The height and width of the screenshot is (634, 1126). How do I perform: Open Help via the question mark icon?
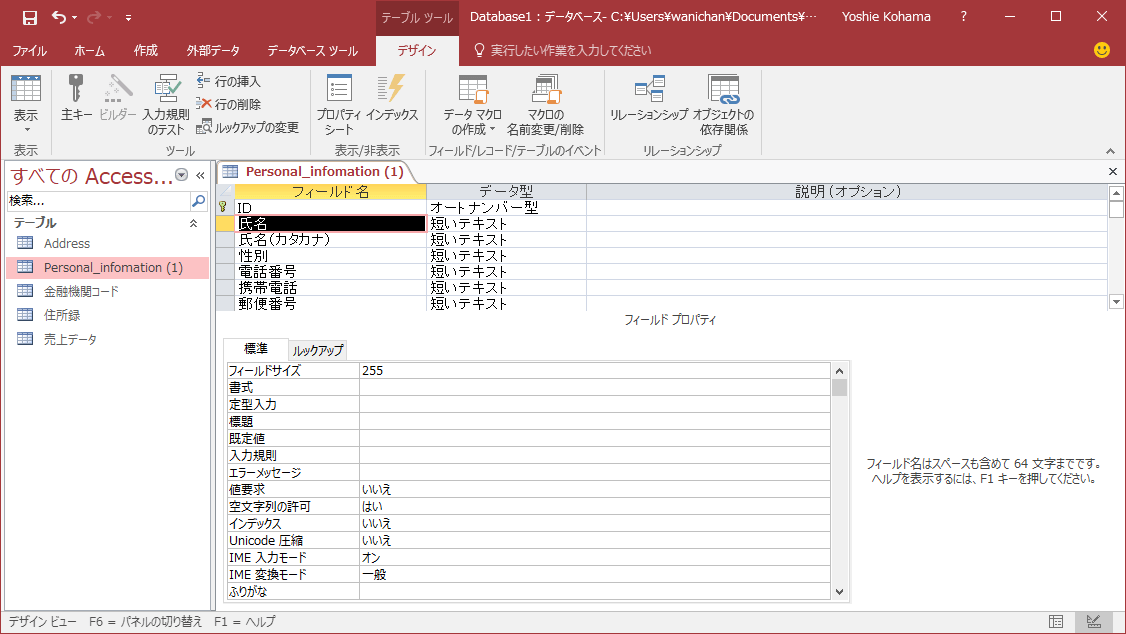tap(963, 17)
